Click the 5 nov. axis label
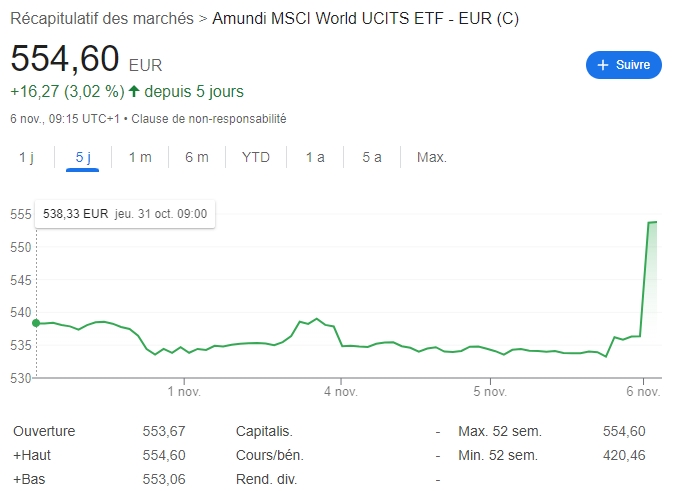The image size is (682, 491). 491,391
